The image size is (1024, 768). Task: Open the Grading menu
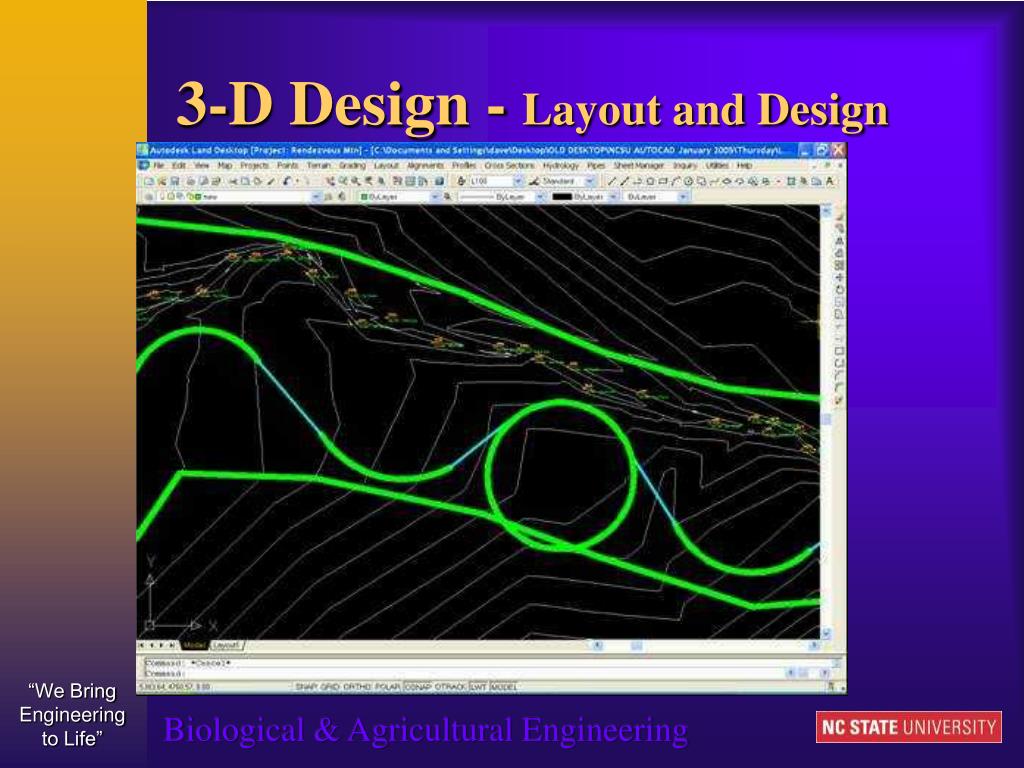[x=352, y=166]
